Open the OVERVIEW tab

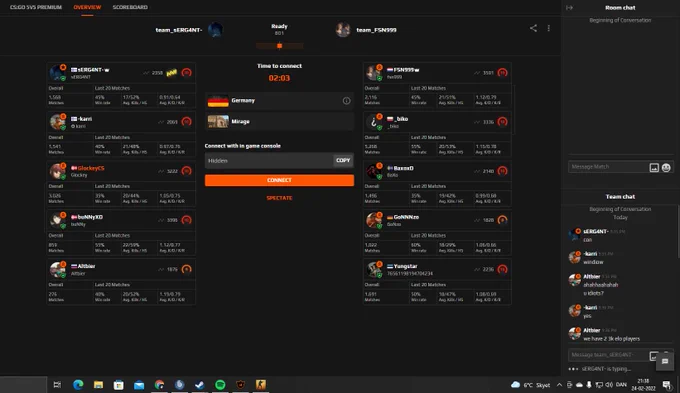click(x=87, y=7)
